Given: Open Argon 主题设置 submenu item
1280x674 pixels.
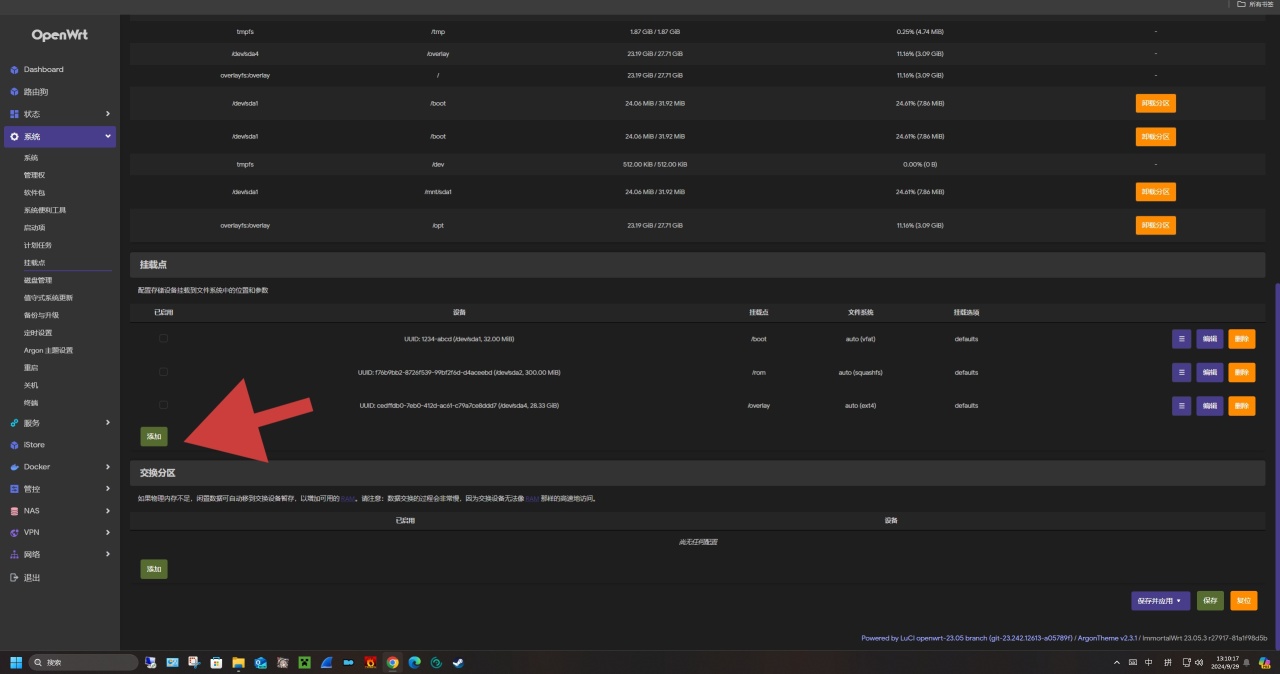Looking at the screenshot, I should coord(49,350).
